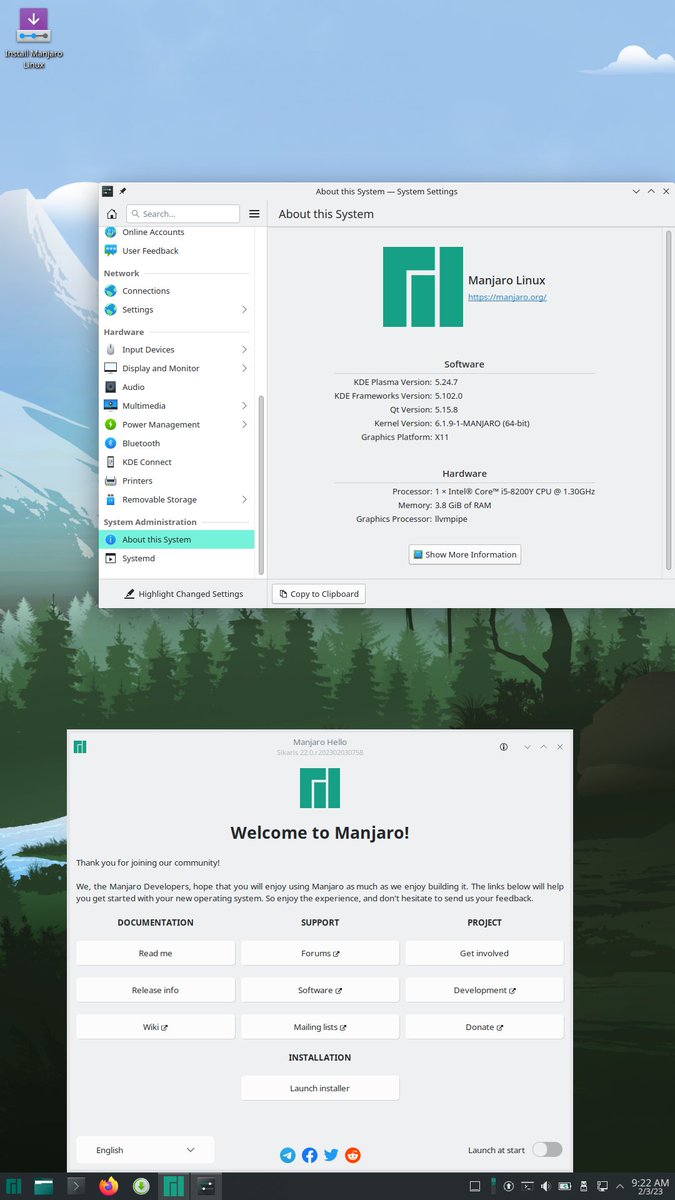Click Copy to Clipboard button
Screen dimensions: 675x1200
[318, 594]
